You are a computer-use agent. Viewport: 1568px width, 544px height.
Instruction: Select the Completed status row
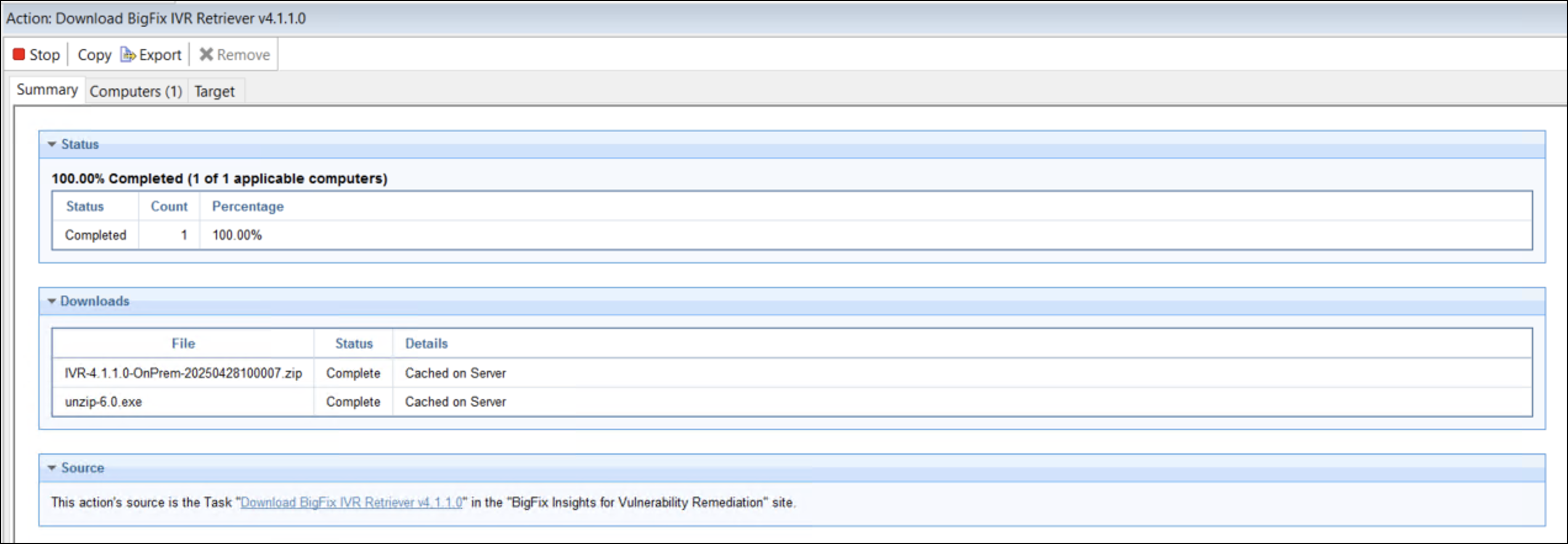(96, 235)
